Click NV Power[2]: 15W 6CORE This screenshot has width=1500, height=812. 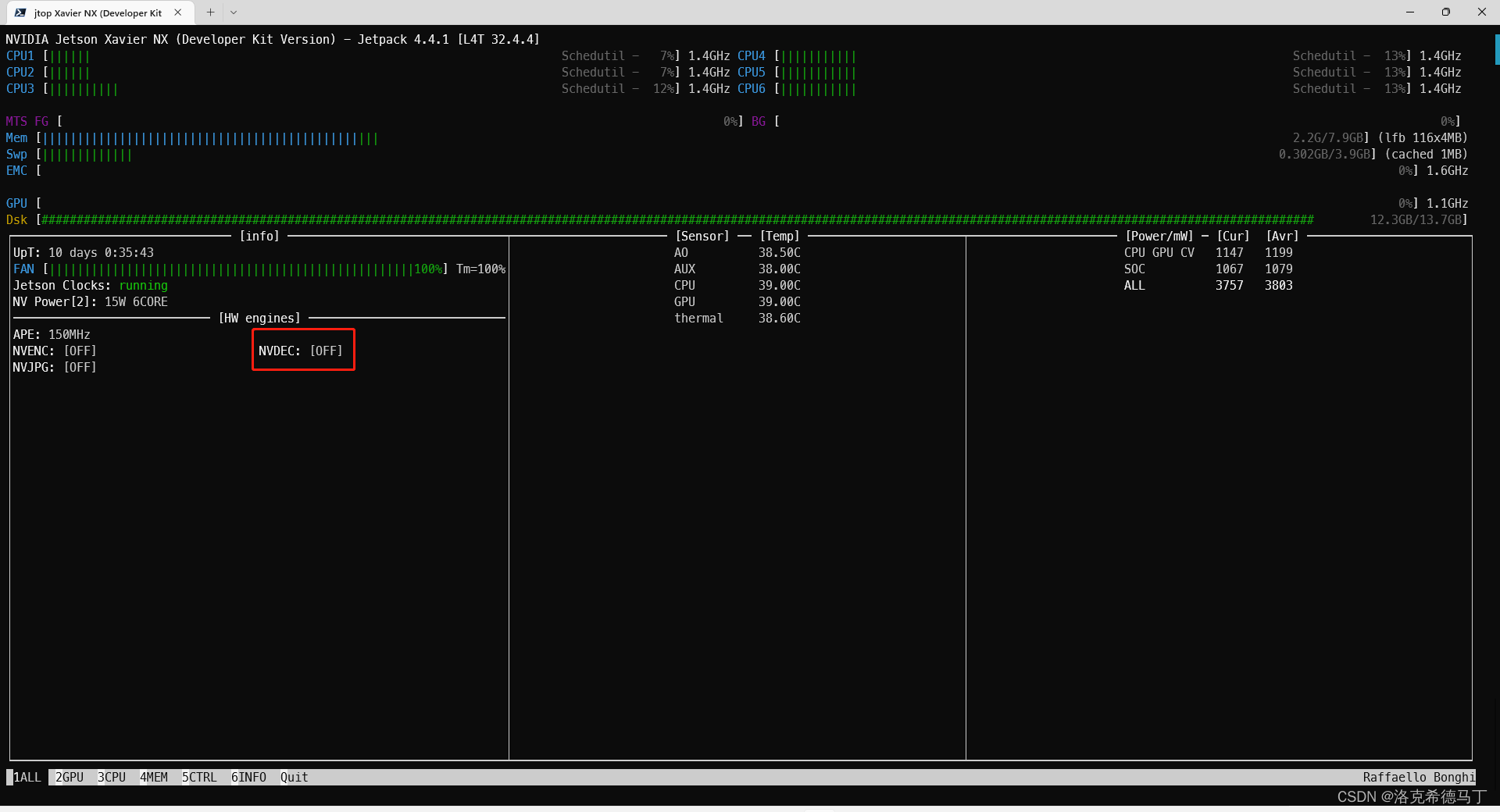click(91, 302)
